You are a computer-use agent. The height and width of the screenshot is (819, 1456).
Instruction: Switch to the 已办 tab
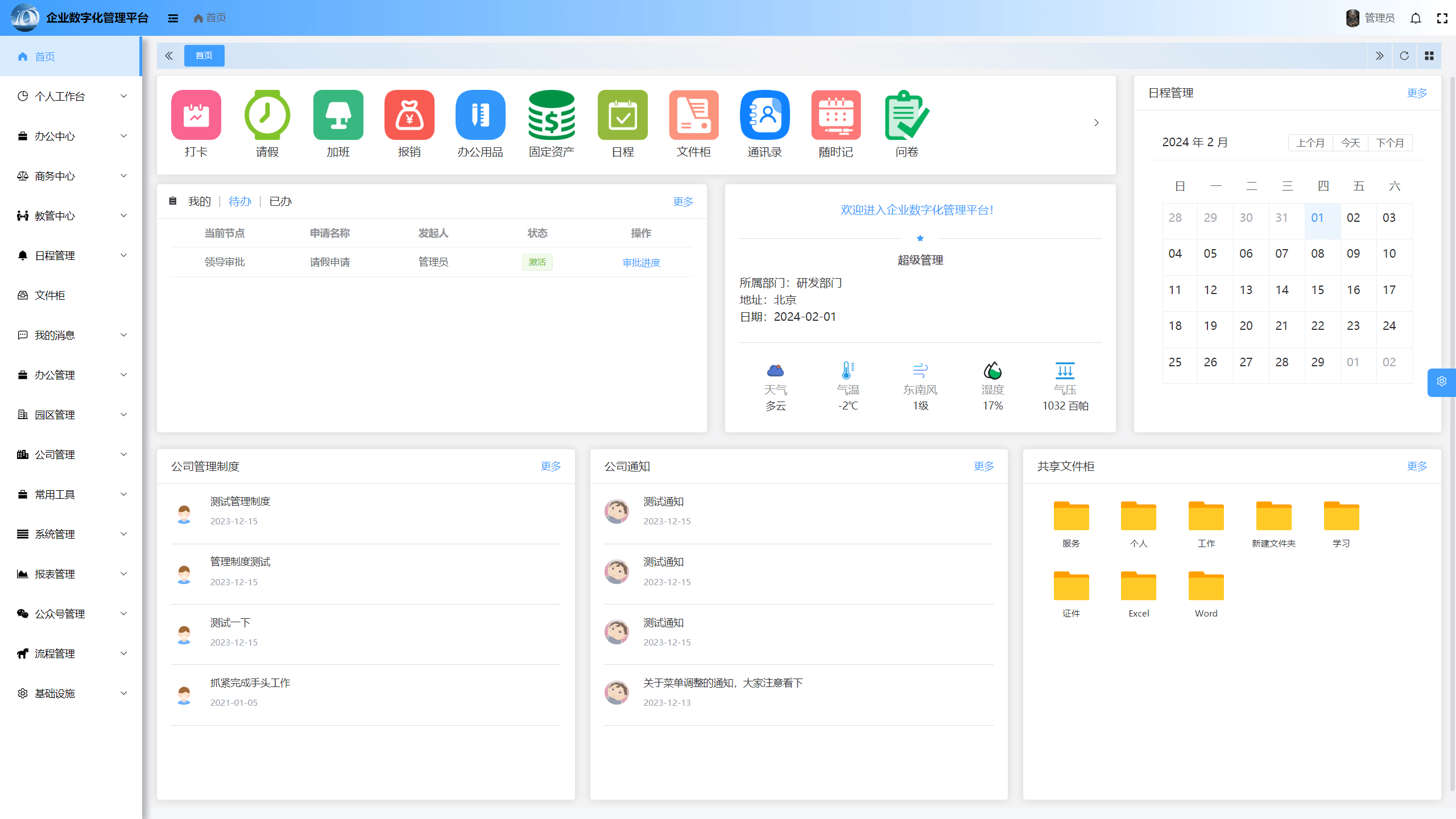point(280,201)
